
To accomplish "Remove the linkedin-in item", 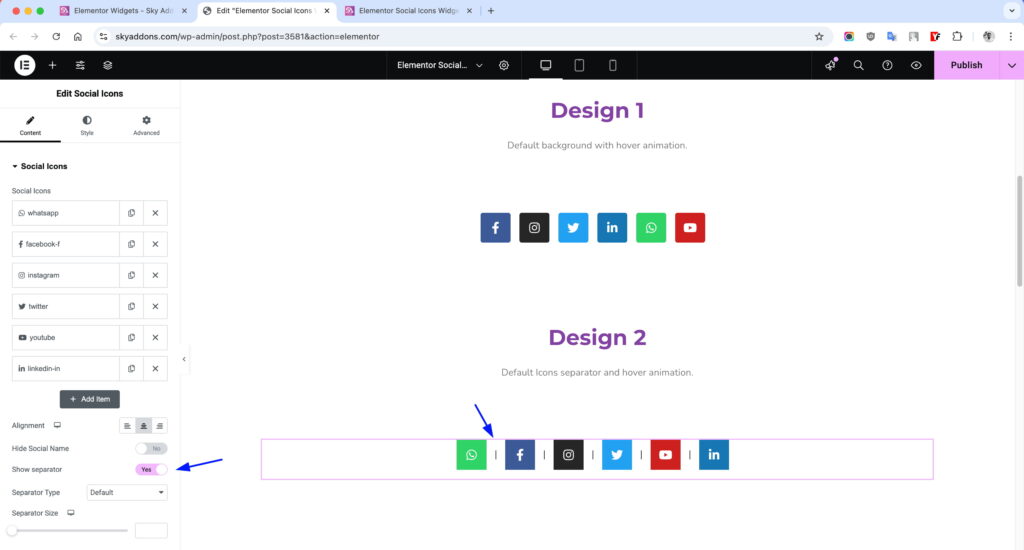I will coord(155,368).
